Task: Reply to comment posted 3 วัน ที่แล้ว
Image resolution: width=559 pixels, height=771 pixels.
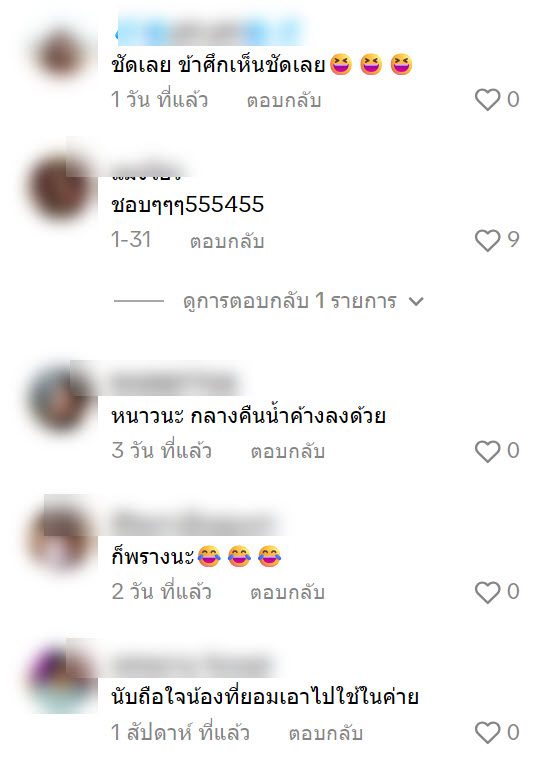Action: (x=288, y=451)
